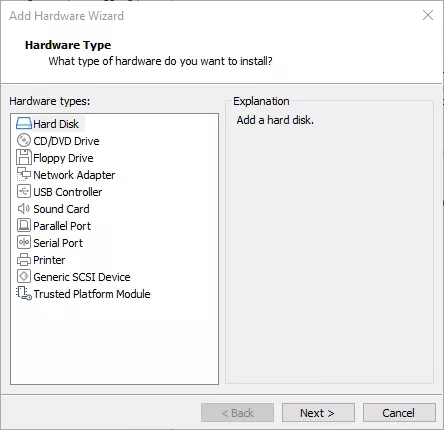Select the Printer label

(x=49, y=260)
